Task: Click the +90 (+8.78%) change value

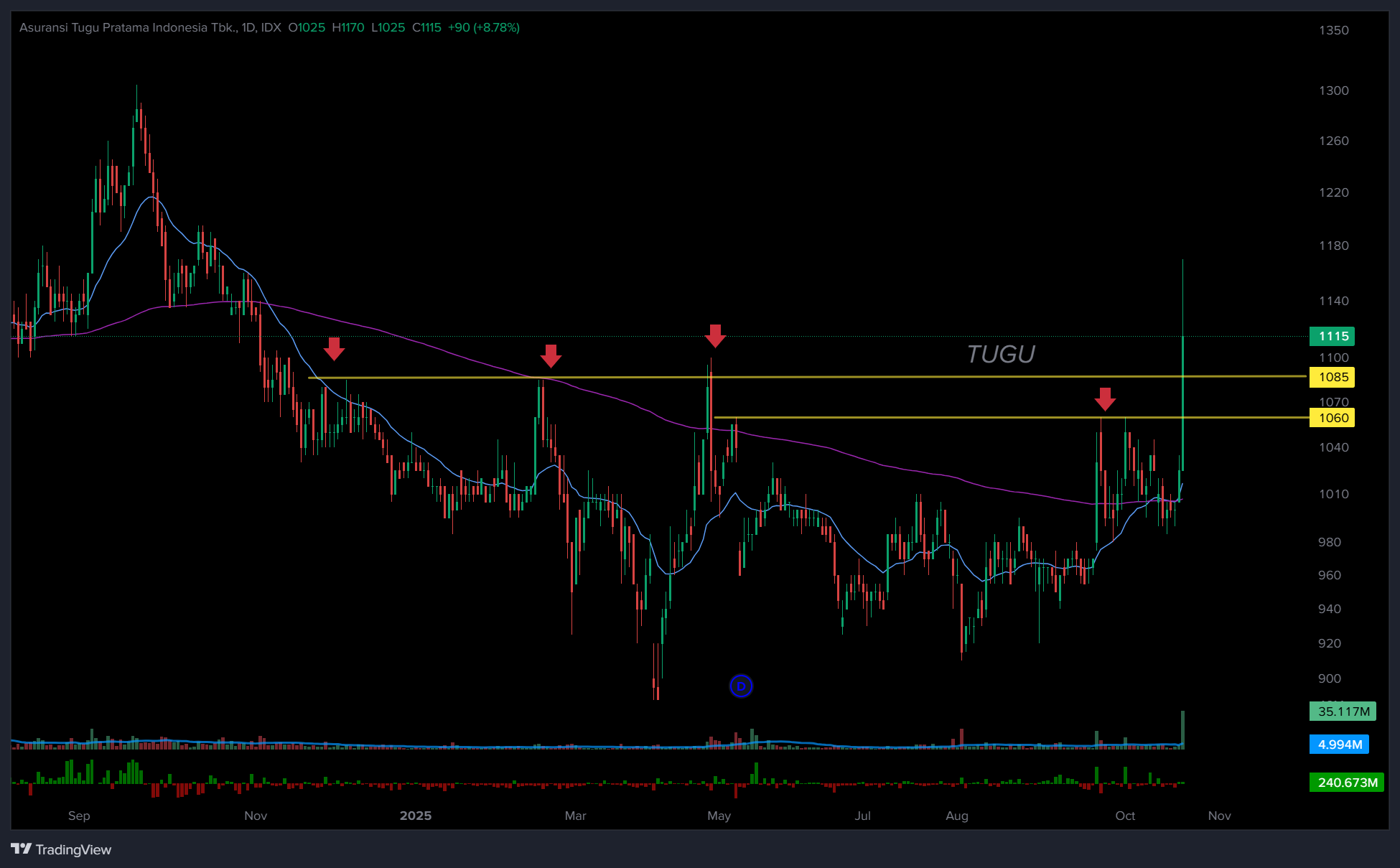Action: (483, 27)
